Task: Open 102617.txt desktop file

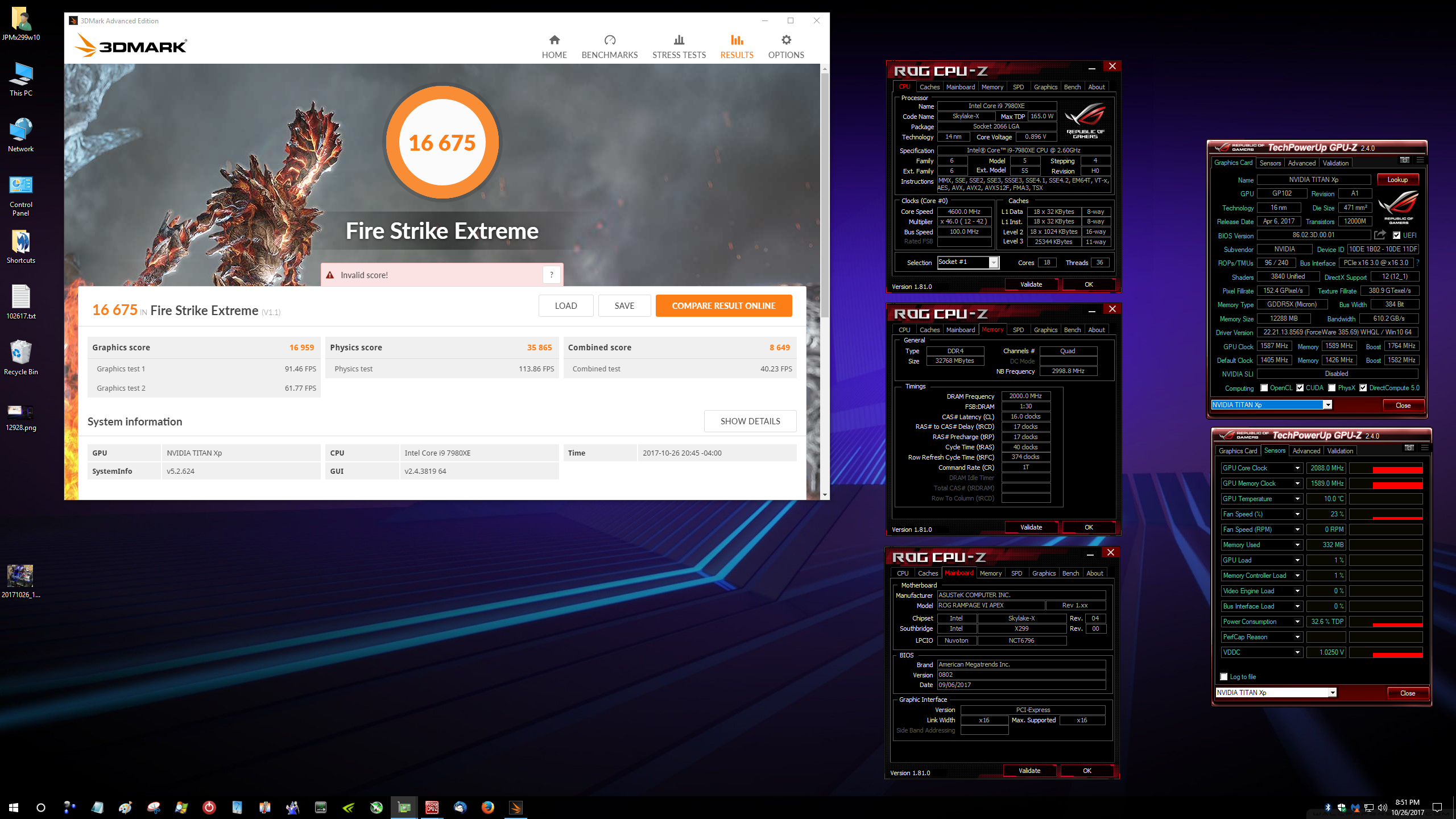Action: pyautogui.click(x=21, y=301)
